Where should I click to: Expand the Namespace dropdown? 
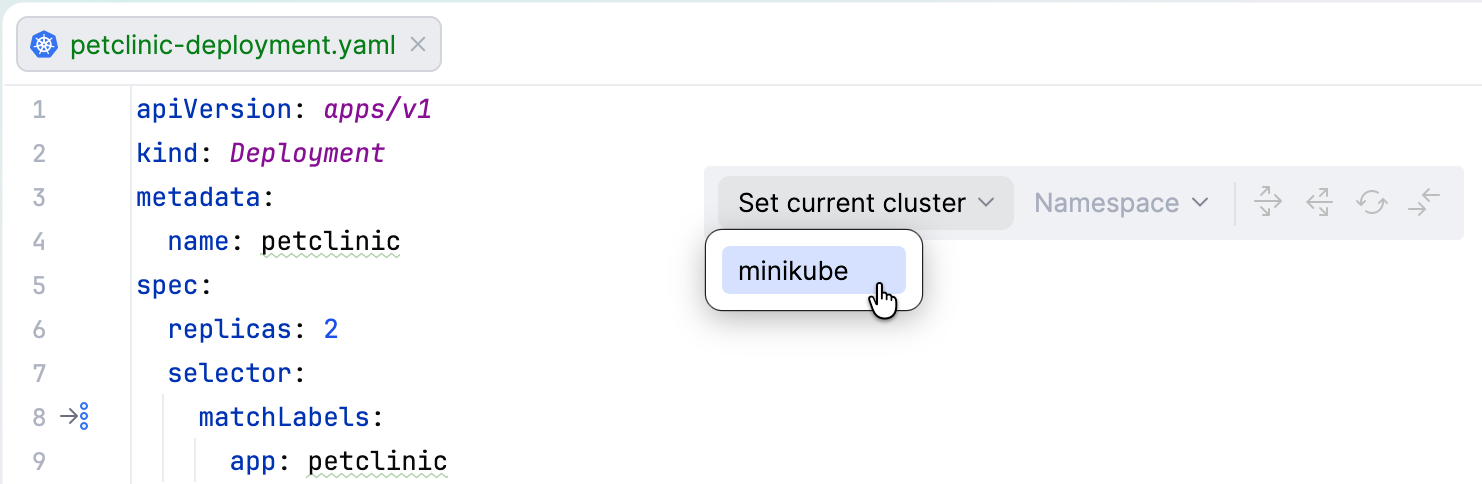1121,203
